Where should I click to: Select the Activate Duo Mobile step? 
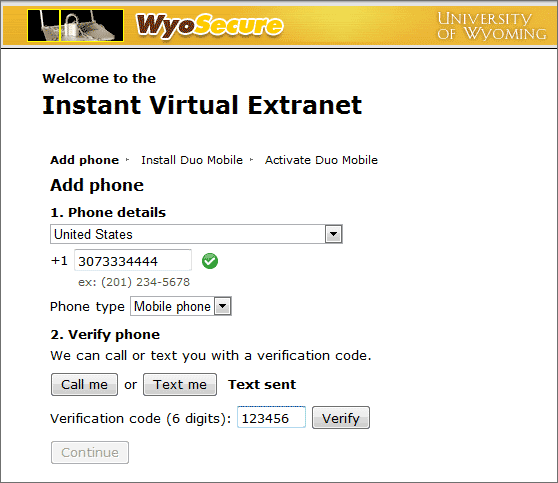[x=321, y=160]
